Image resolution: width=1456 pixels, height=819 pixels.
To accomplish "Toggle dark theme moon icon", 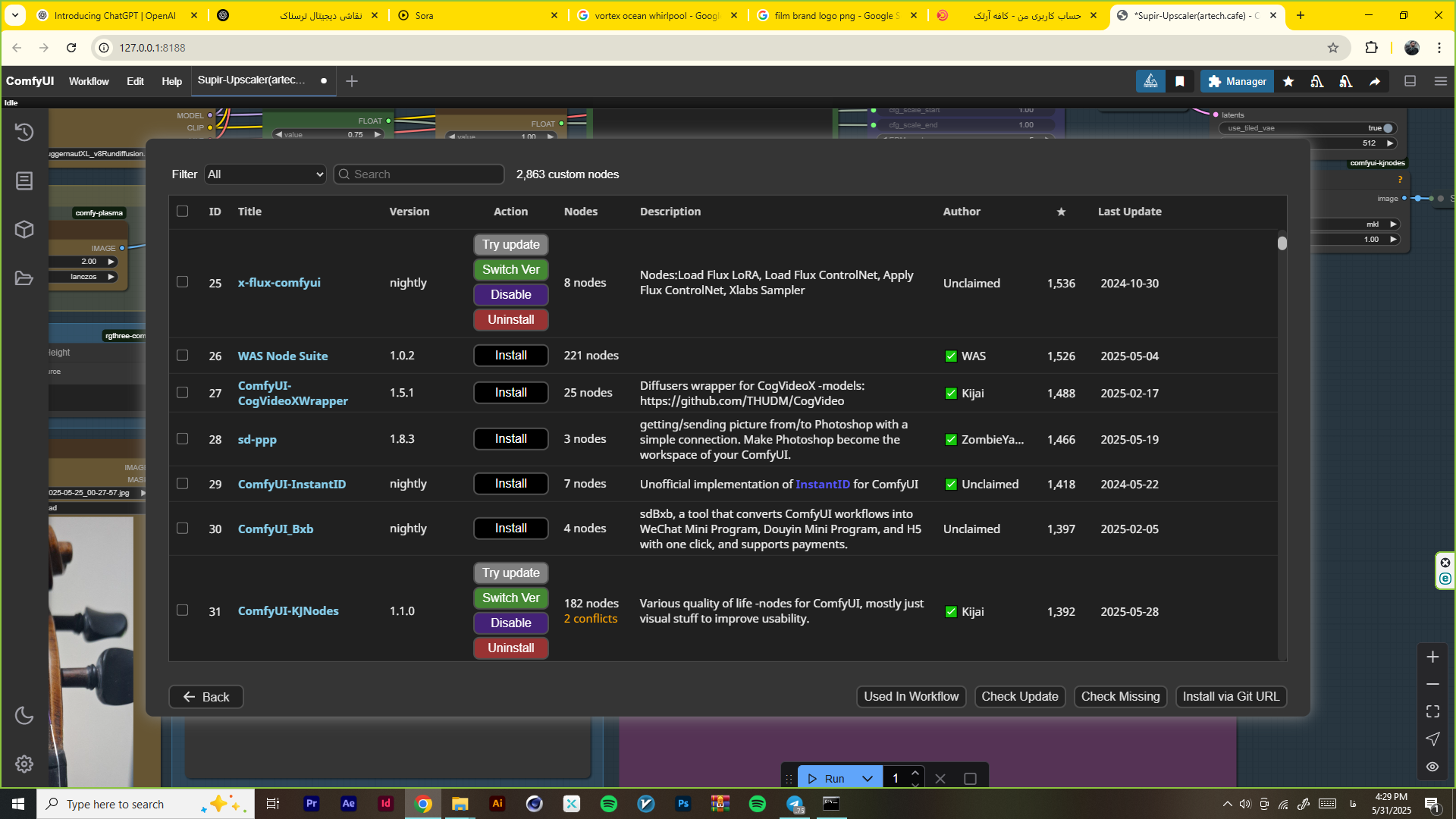I will tap(24, 715).
